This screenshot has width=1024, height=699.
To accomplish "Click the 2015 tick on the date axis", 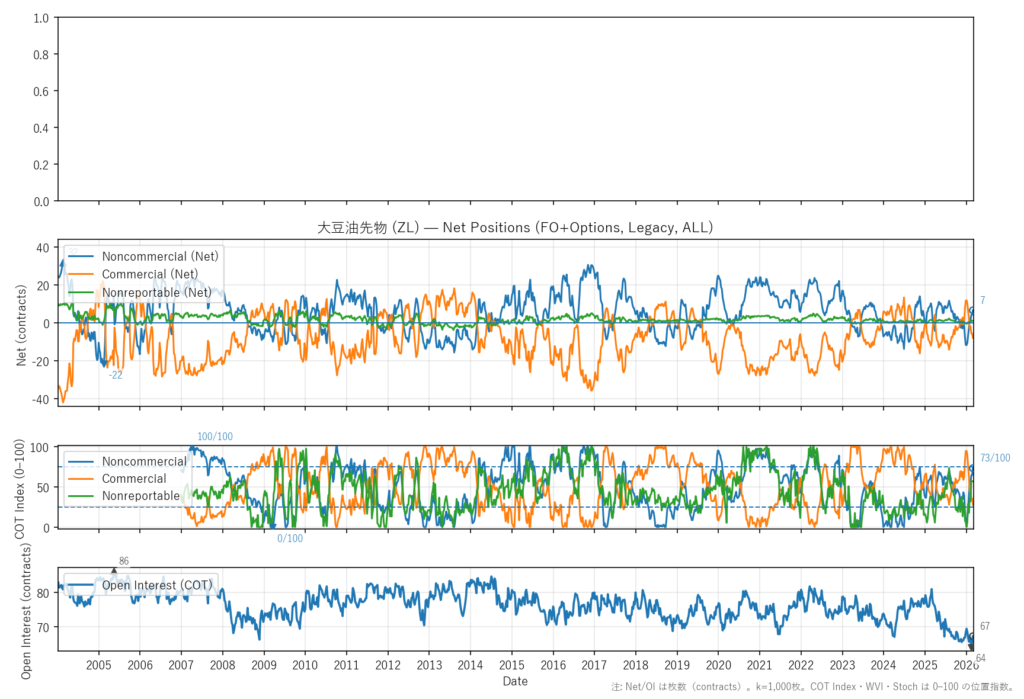I will click(511, 665).
